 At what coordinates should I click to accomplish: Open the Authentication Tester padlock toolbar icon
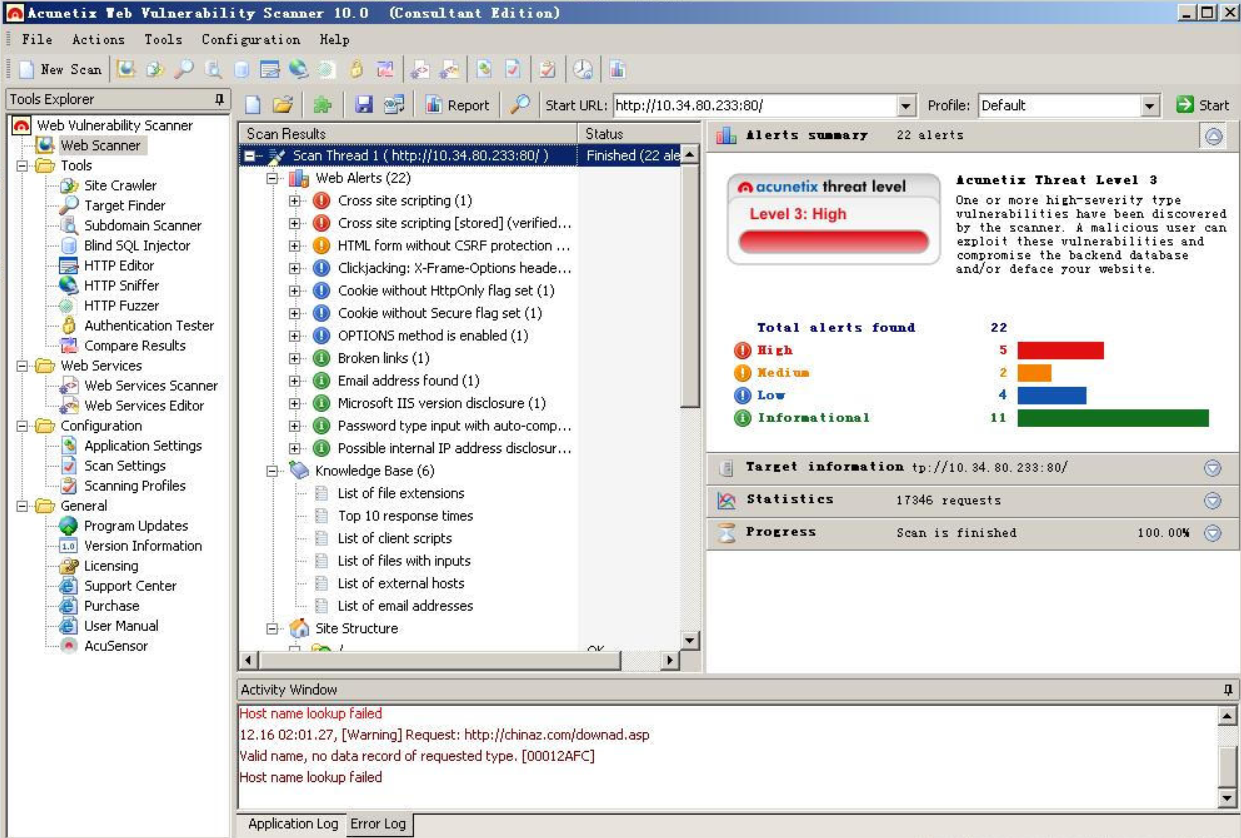[x=356, y=69]
